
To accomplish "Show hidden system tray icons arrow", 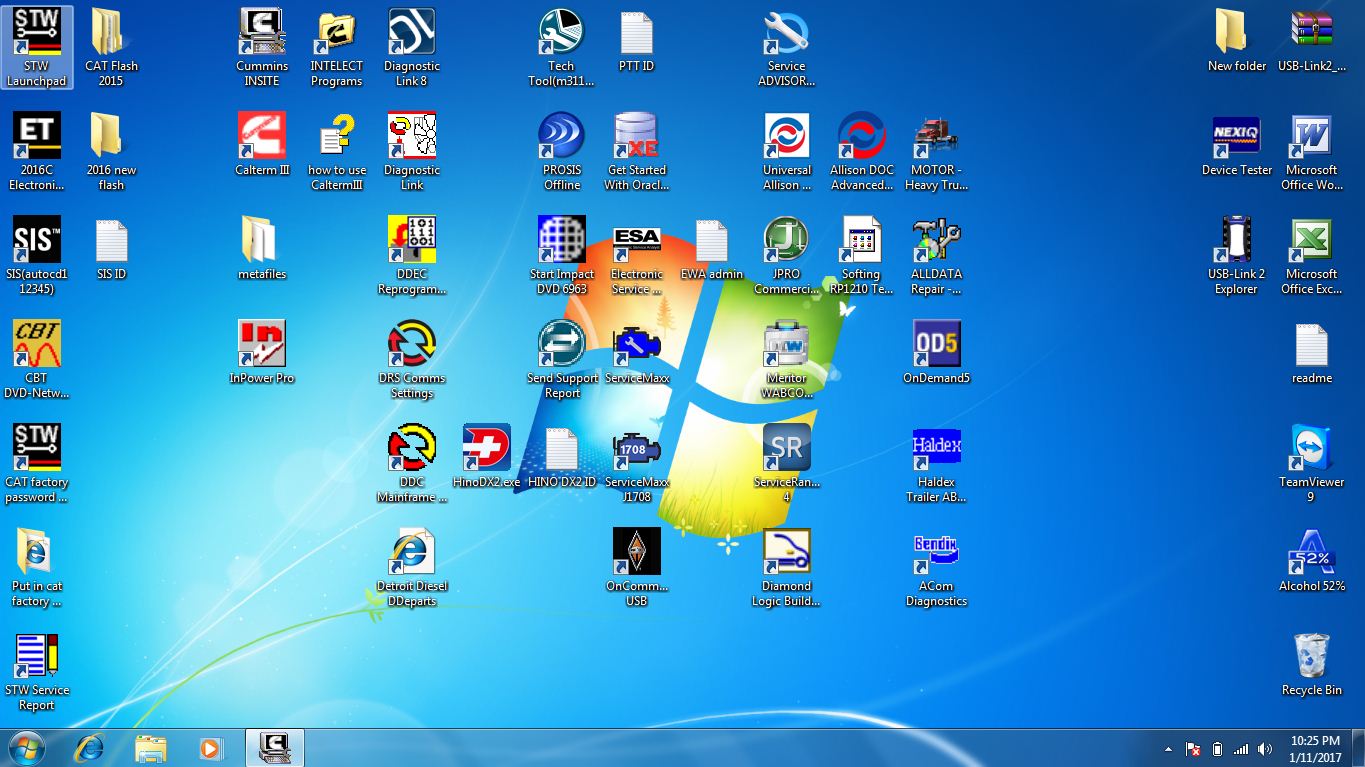I will (x=1168, y=749).
